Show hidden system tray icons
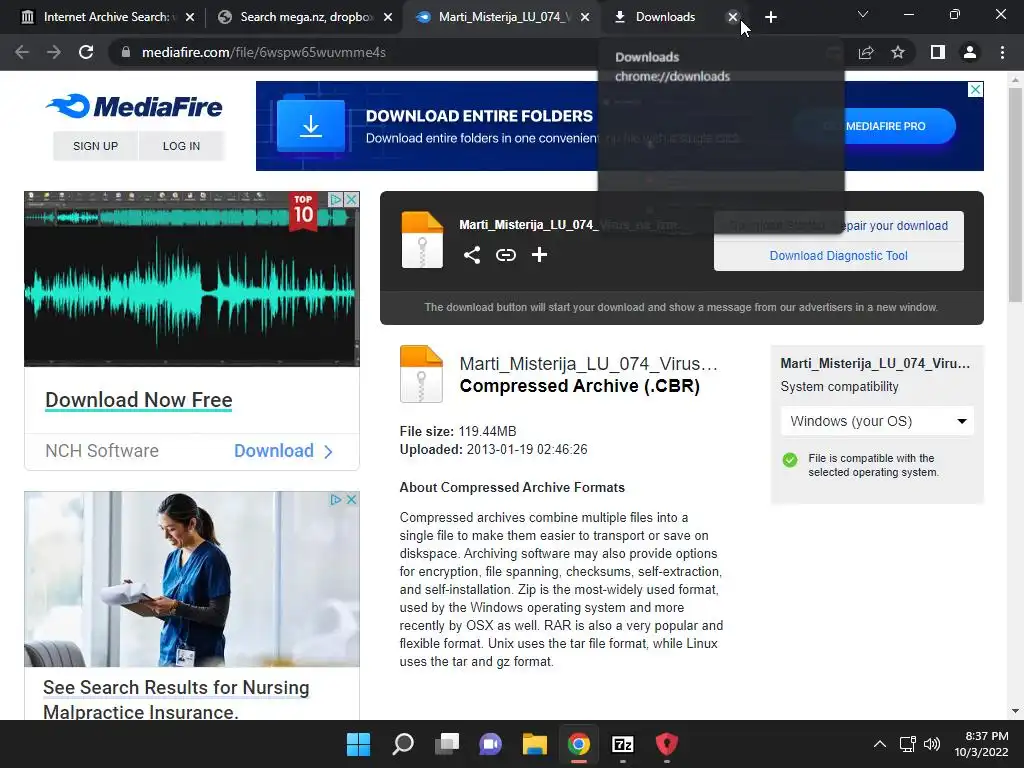The image size is (1024, 768). click(880, 744)
